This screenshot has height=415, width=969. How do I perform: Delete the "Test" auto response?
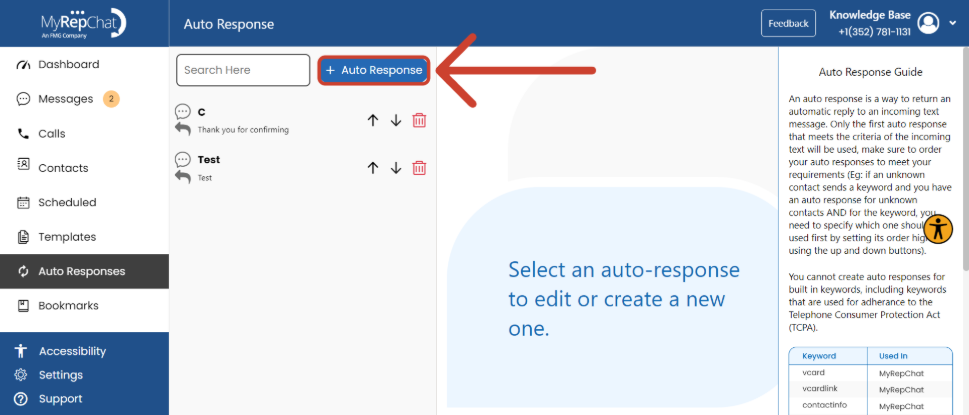[x=419, y=168]
